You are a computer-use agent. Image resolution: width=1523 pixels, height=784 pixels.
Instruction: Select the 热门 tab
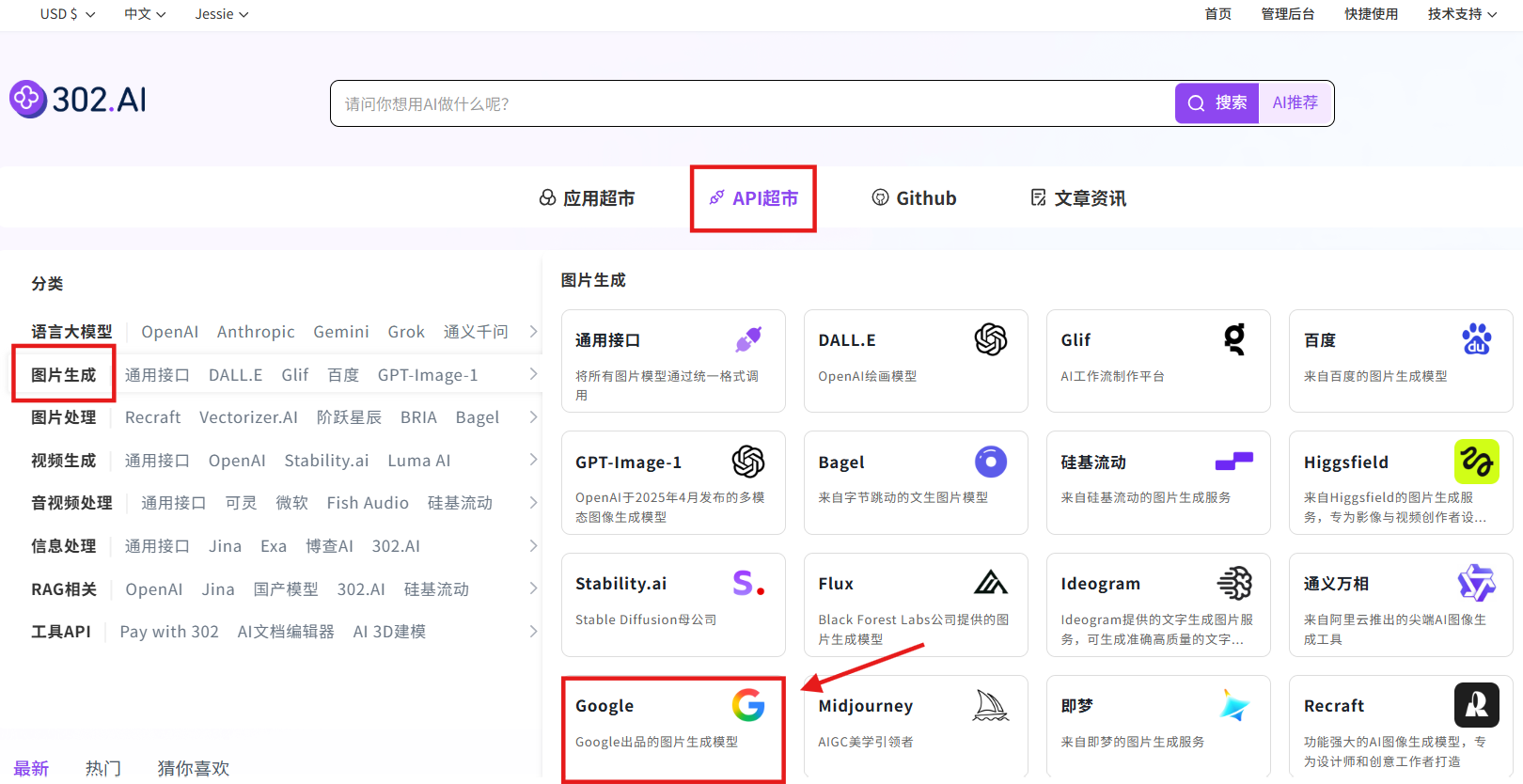tap(102, 768)
